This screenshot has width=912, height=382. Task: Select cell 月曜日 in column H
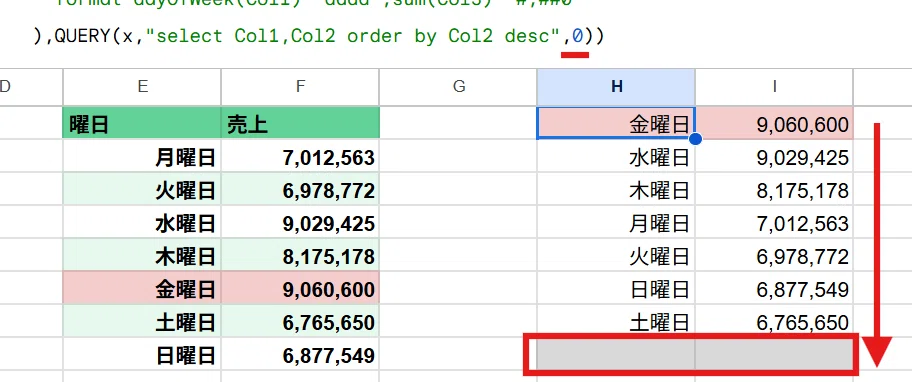coord(616,223)
